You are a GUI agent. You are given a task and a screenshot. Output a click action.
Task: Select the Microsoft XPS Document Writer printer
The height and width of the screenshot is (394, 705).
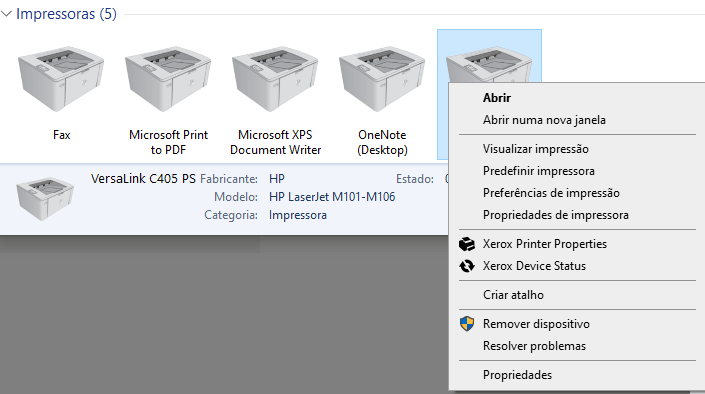point(275,79)
